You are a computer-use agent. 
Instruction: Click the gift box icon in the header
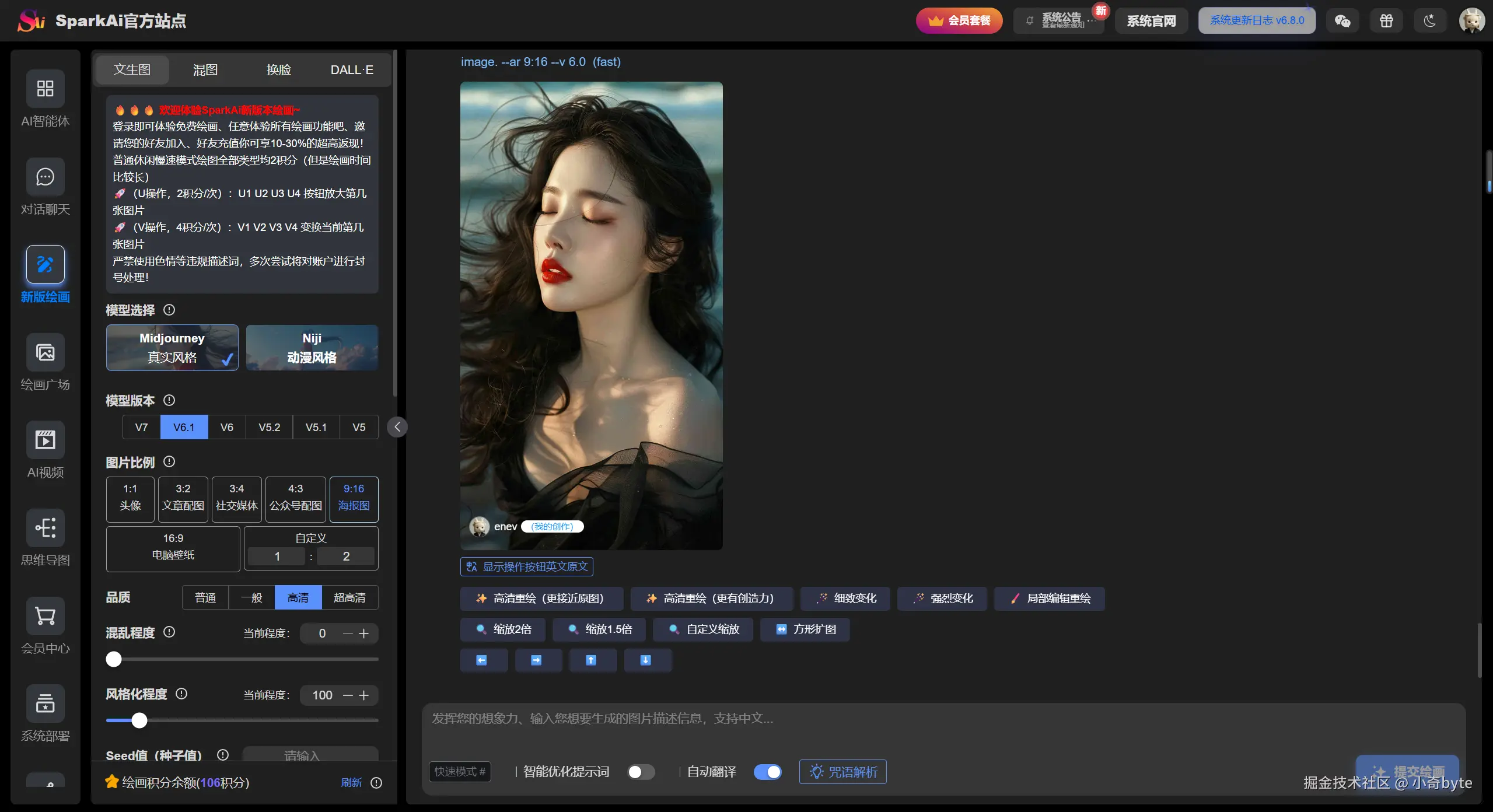[1386, 21]
